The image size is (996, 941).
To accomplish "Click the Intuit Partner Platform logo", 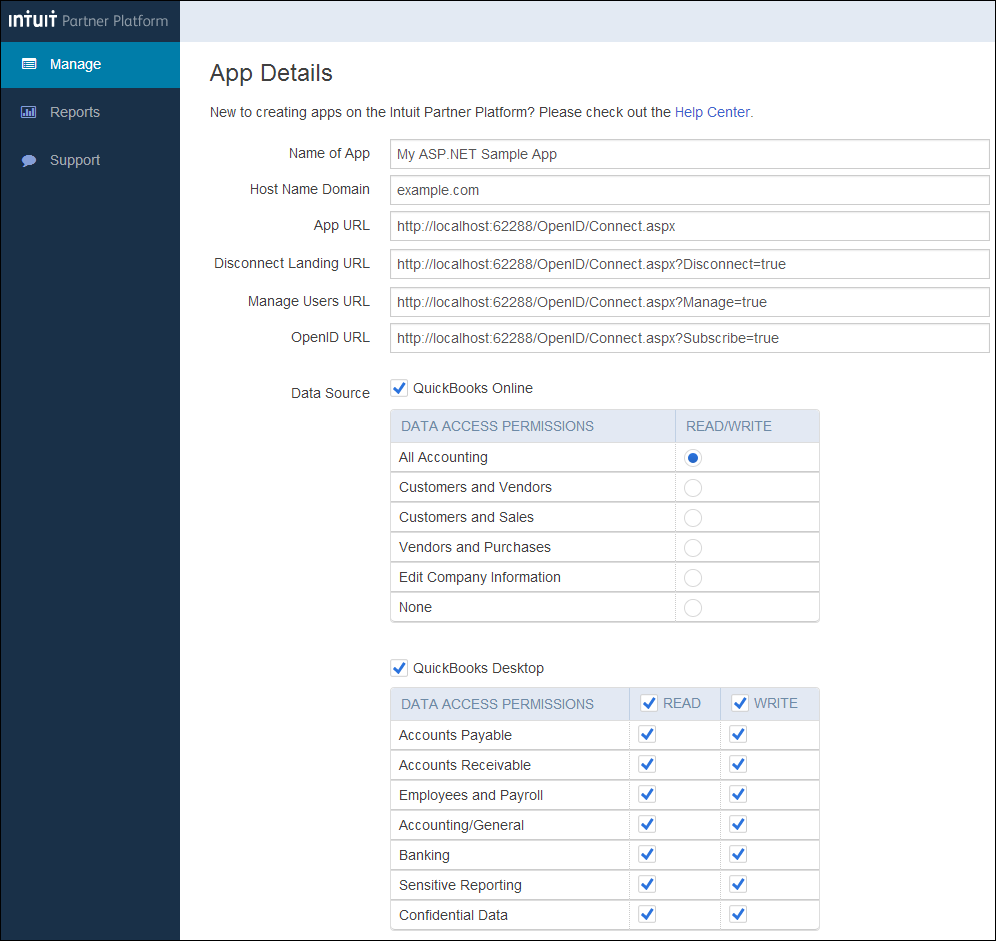I will 88,20.
